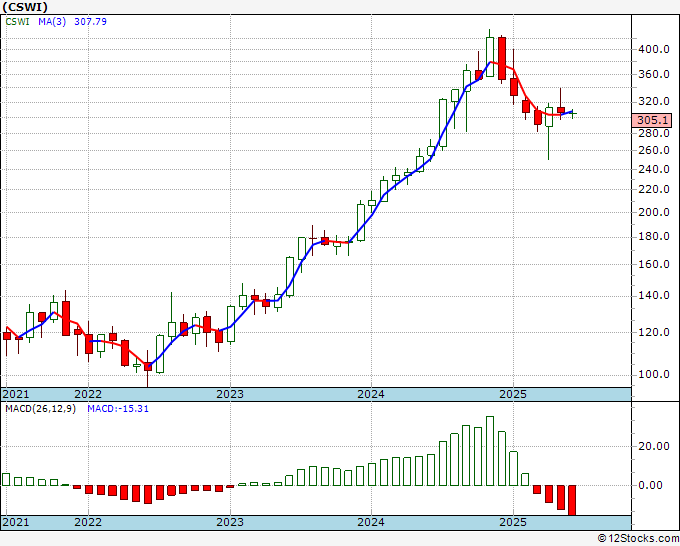Select 2022 on the price chart timeline
This screenshot has width=680, height=546.
tap(88, 394)
